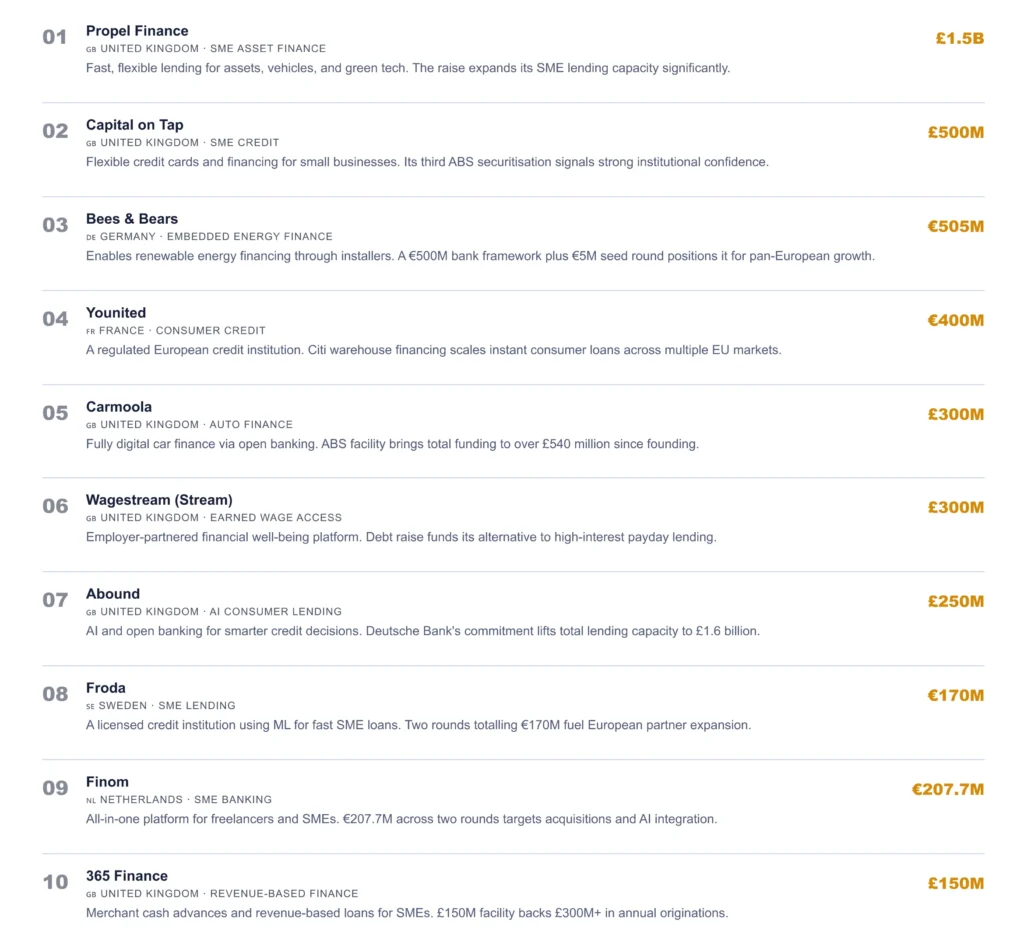Click the €207.7M funding figure

click(x=947, y=789)
